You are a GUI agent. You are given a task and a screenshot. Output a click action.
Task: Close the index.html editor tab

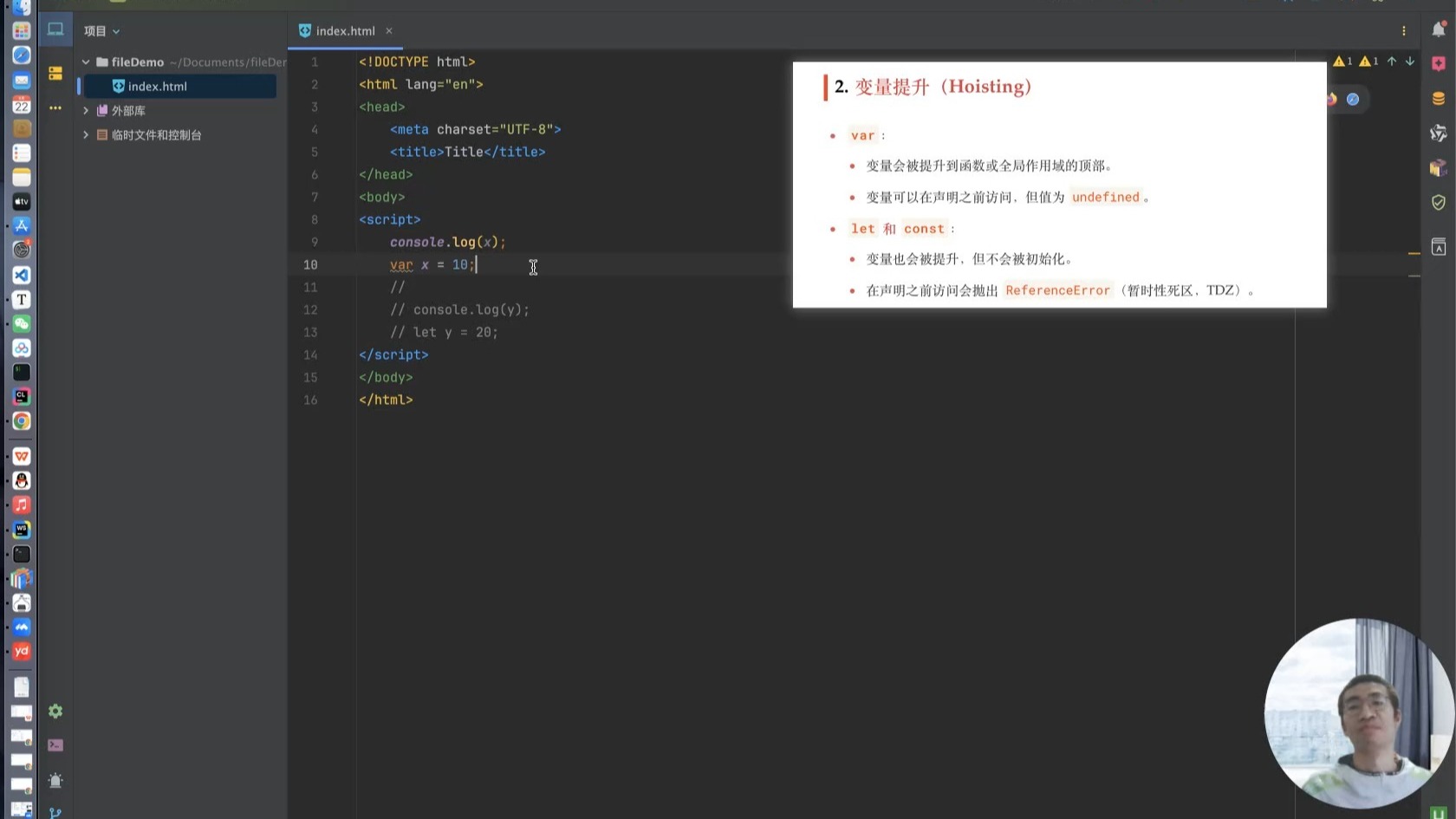point(389,30)
